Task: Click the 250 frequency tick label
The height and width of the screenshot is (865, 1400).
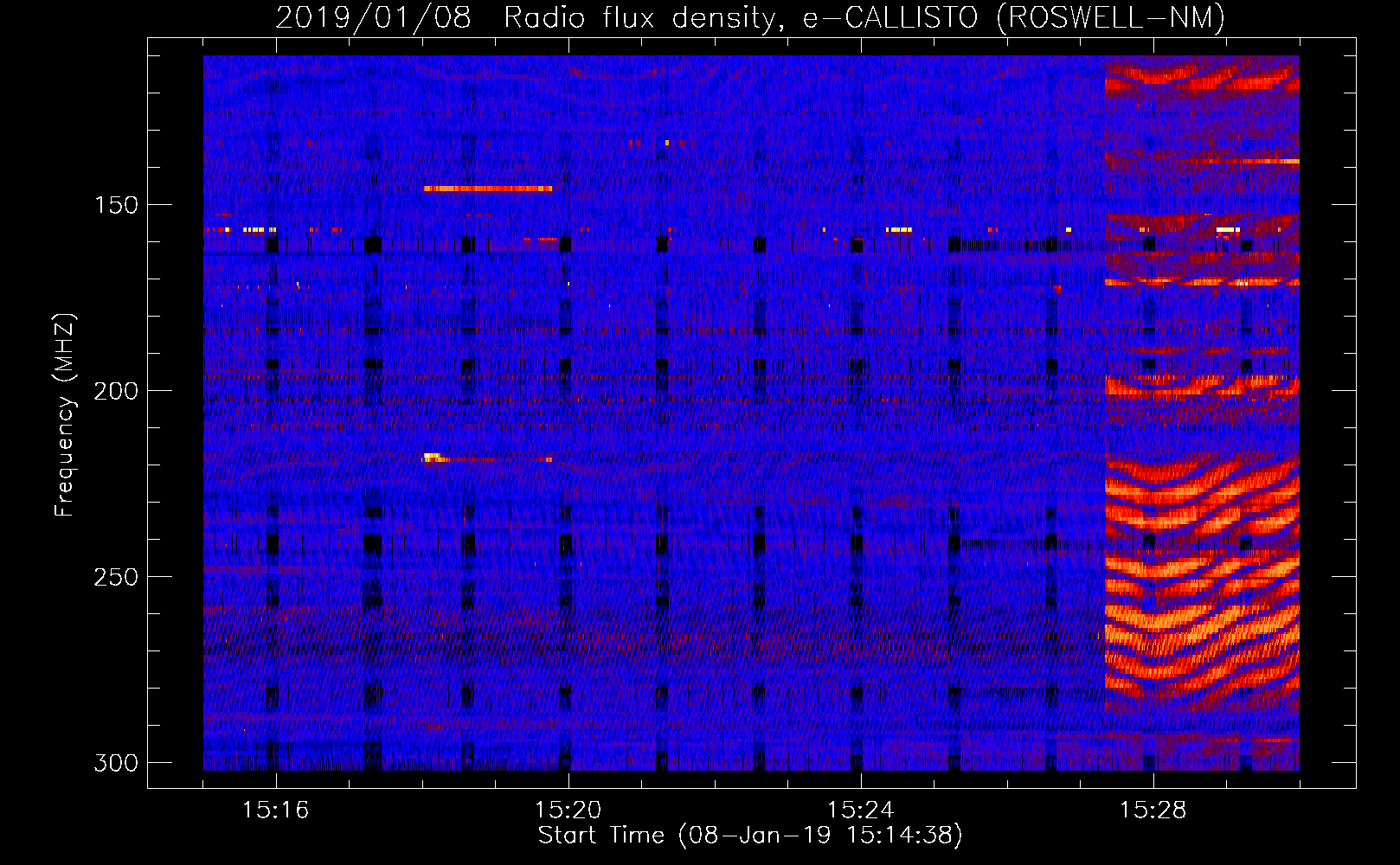Action: [115, 577]
